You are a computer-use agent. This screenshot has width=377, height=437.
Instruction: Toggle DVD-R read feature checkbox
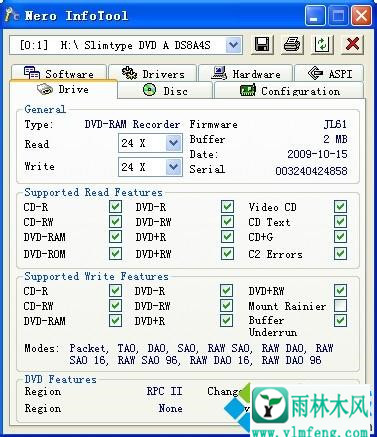pos(227,207)
